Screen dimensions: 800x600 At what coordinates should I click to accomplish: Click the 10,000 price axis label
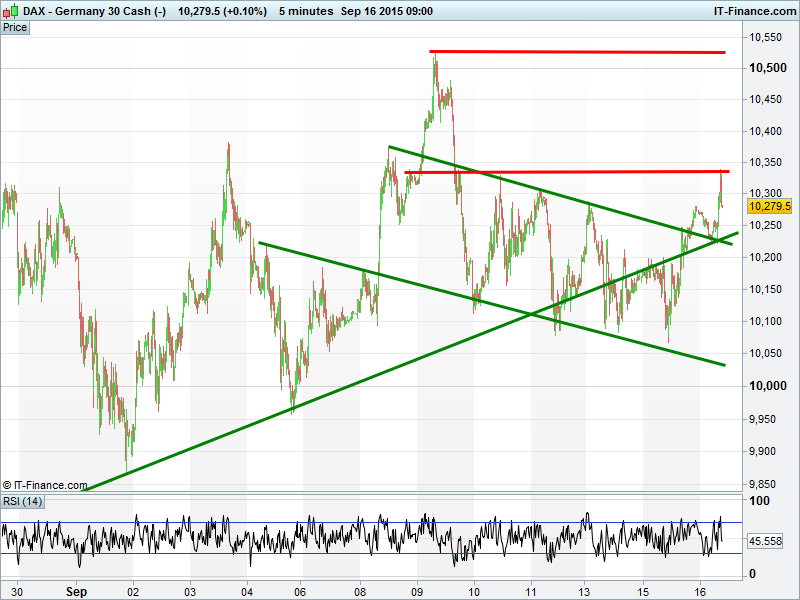768,386
